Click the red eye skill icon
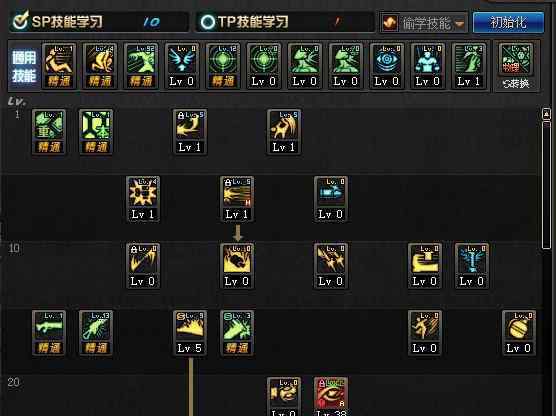Viewport: 556px width, 416px height. (331, 396)
